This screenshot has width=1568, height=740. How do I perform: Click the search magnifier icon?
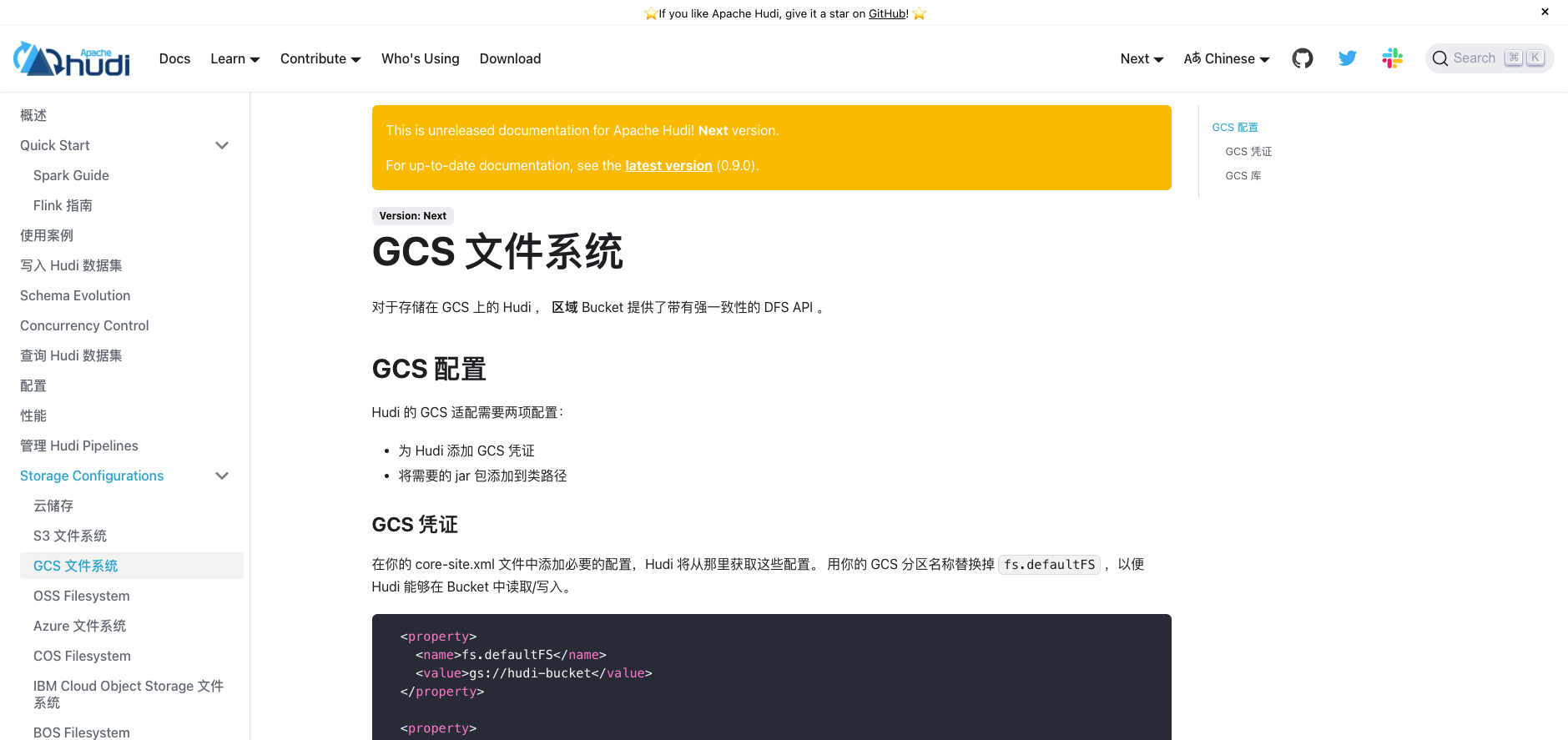click(1439, 58)
